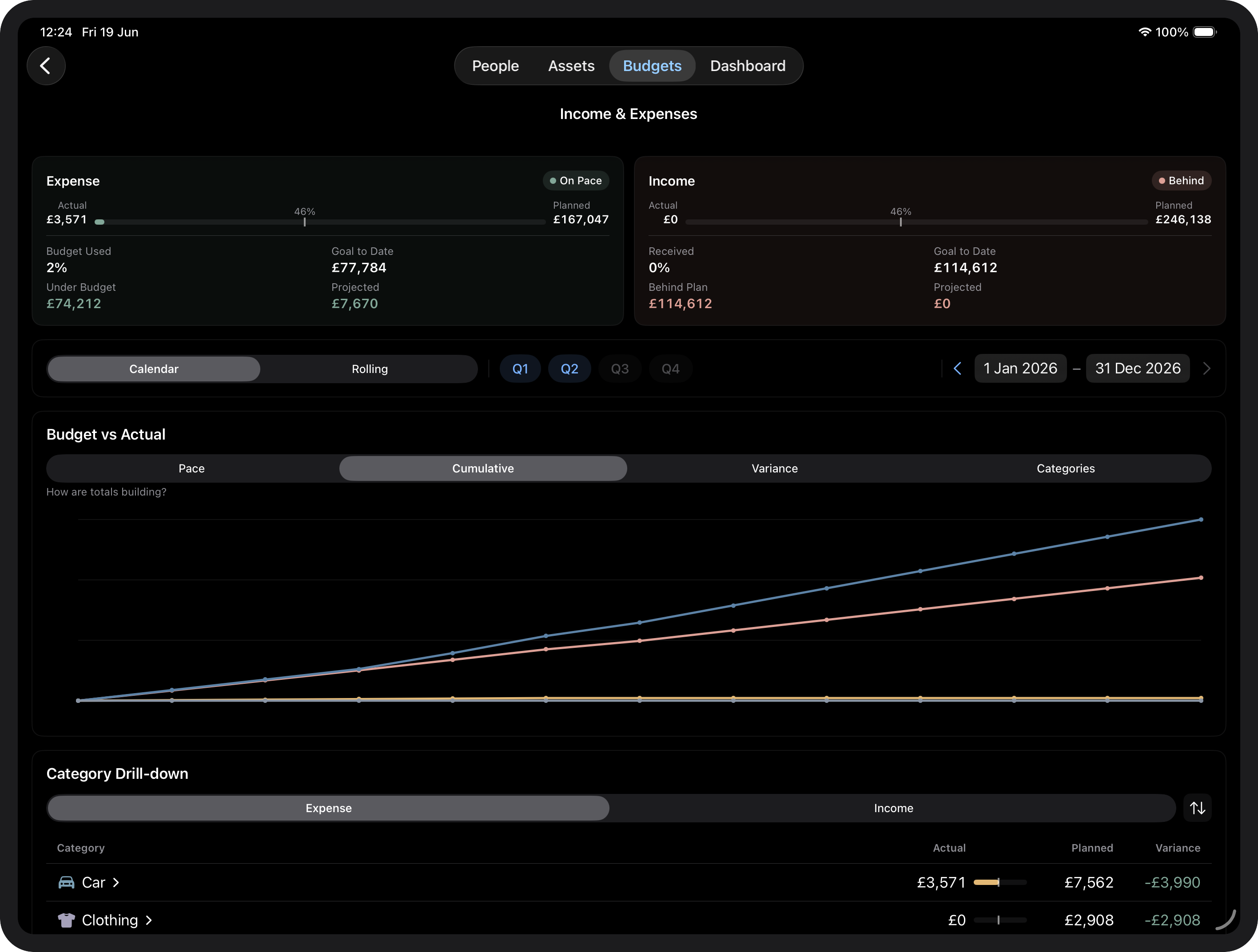Tap the sort arrows icon in Category Drill-down
This screenshot has width=1258, height=952.
pos(1197,808)
